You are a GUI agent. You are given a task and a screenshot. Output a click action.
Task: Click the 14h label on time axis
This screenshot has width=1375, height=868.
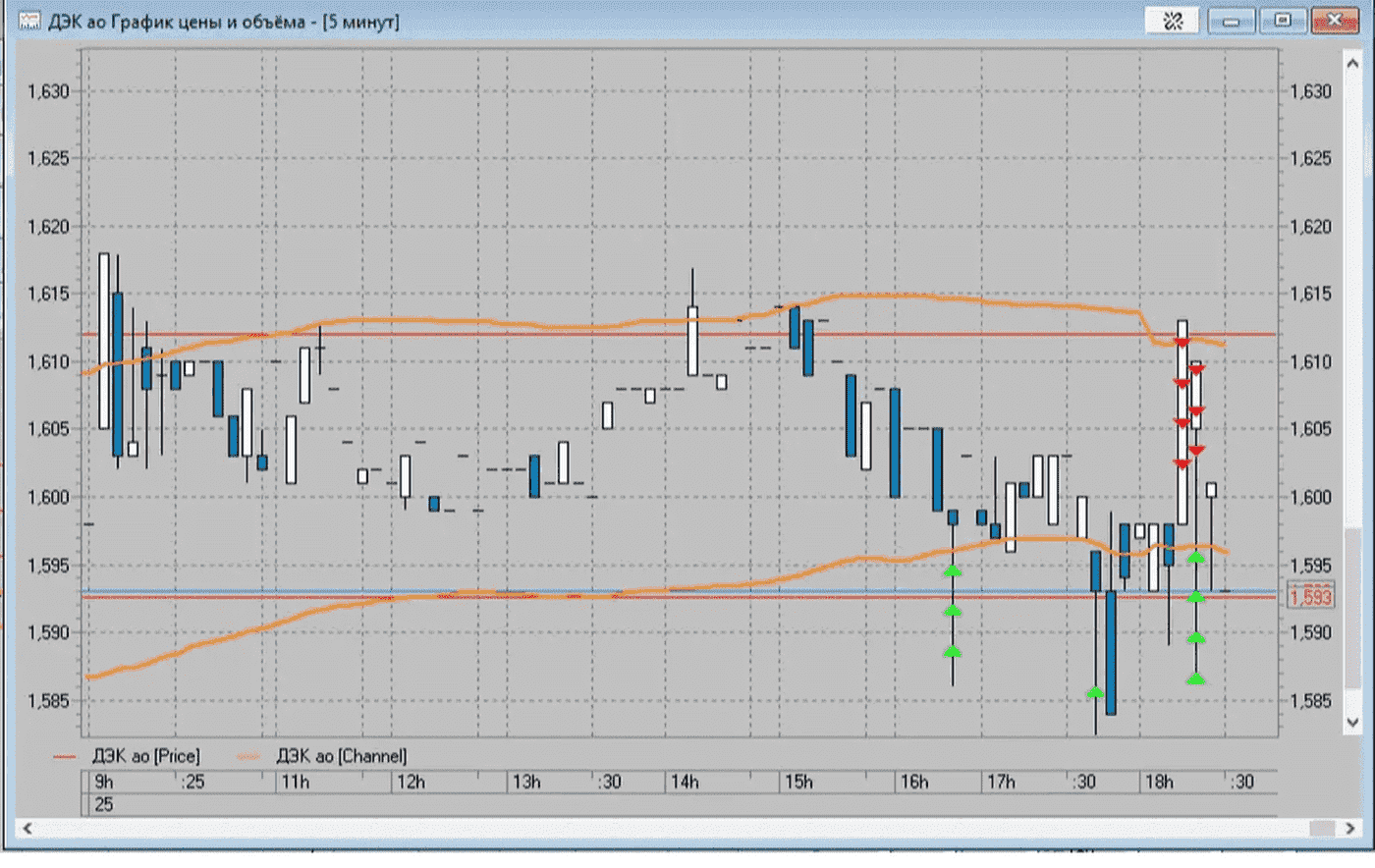pos(685,783)
